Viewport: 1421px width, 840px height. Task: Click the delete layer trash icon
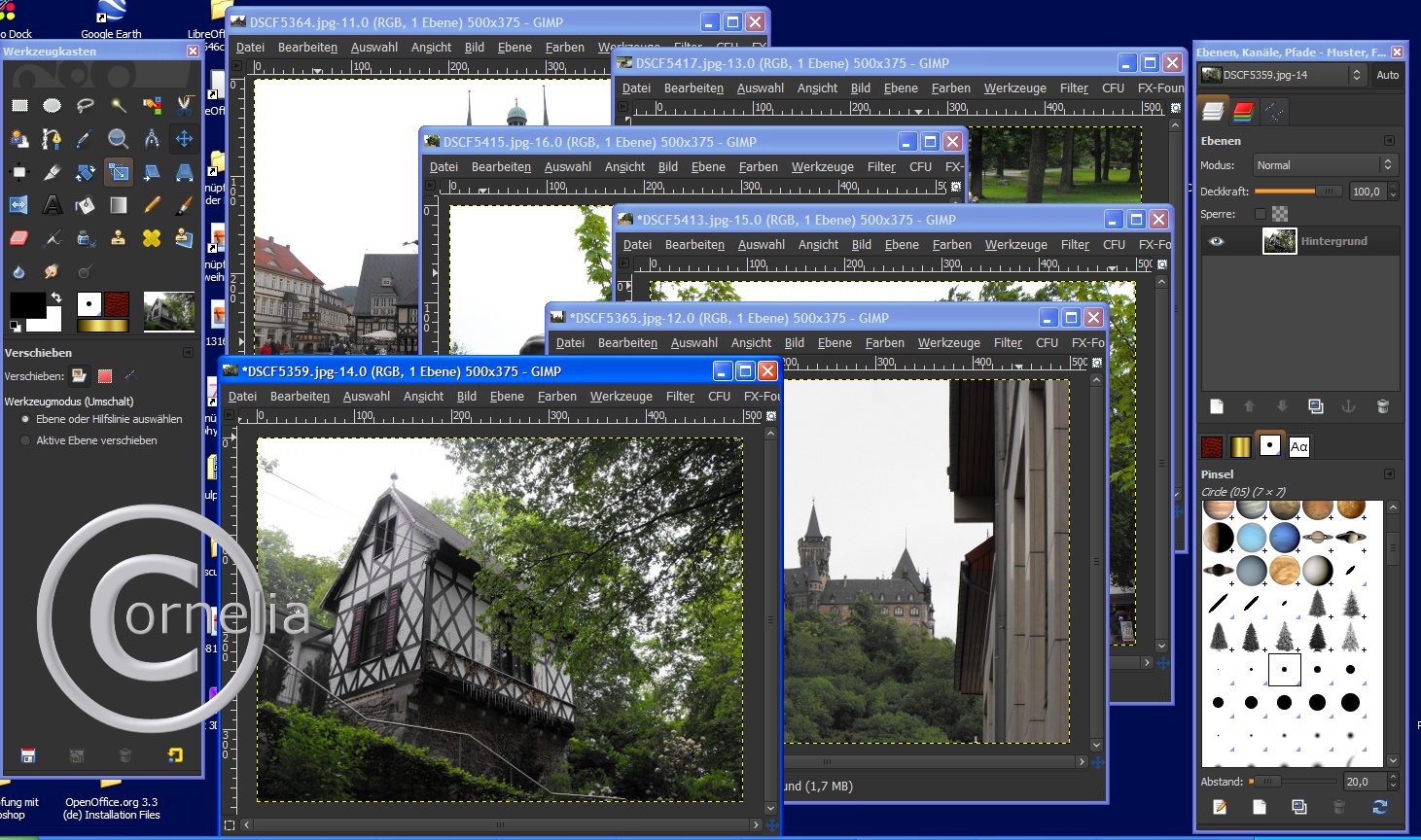point(1382,406)
